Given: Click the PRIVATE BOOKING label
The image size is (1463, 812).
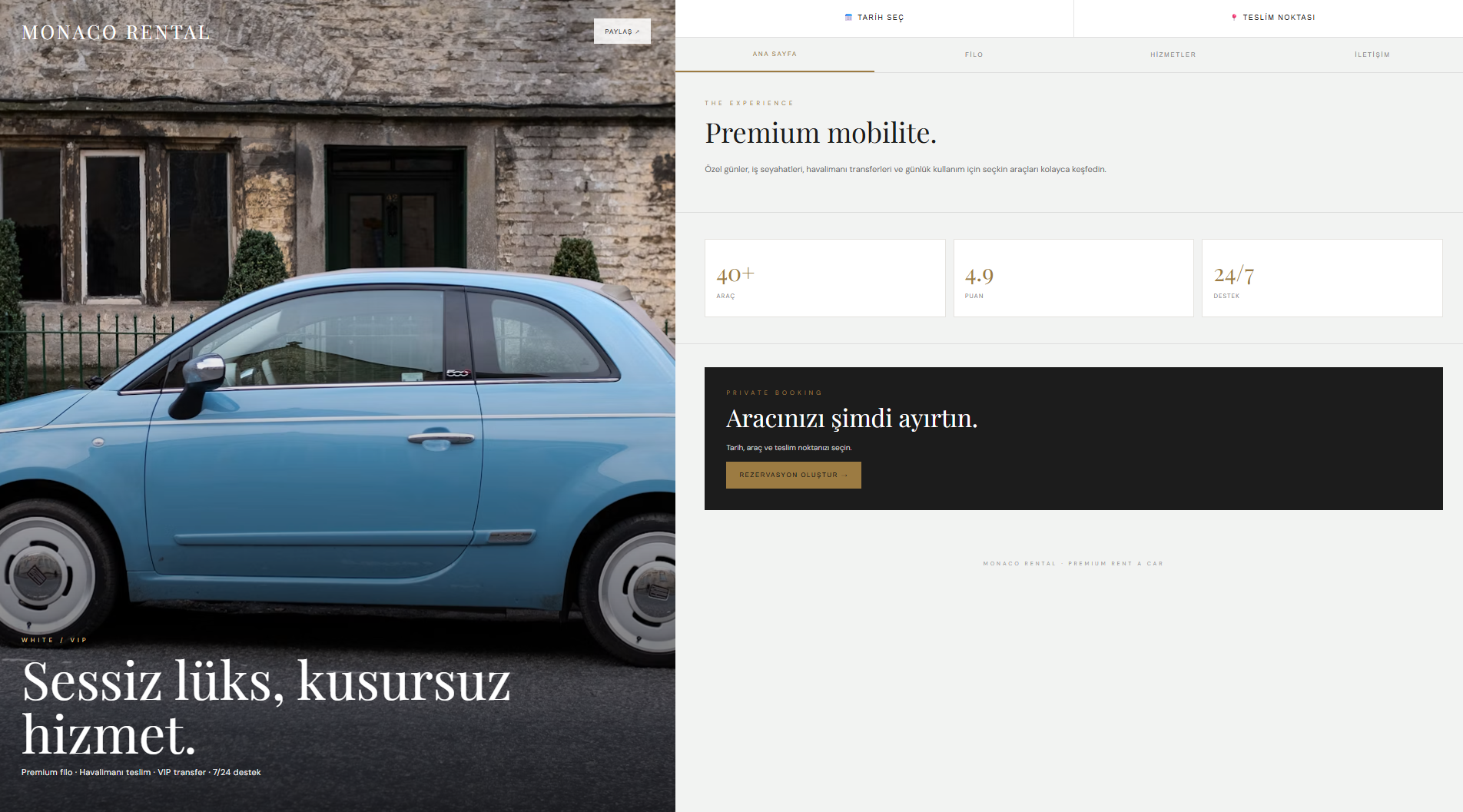Looking at the screenshot, I should [774, 393].
